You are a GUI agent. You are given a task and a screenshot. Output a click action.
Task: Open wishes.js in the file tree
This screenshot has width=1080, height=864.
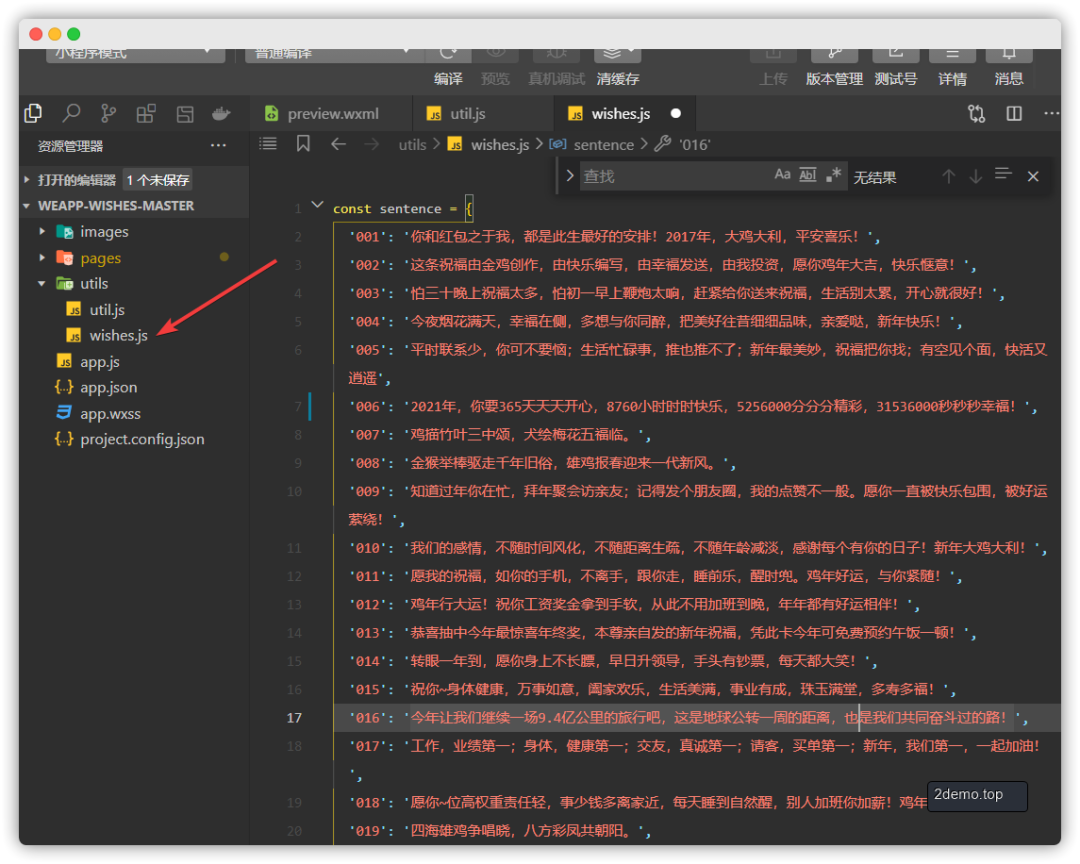click(x=118, y=336)
